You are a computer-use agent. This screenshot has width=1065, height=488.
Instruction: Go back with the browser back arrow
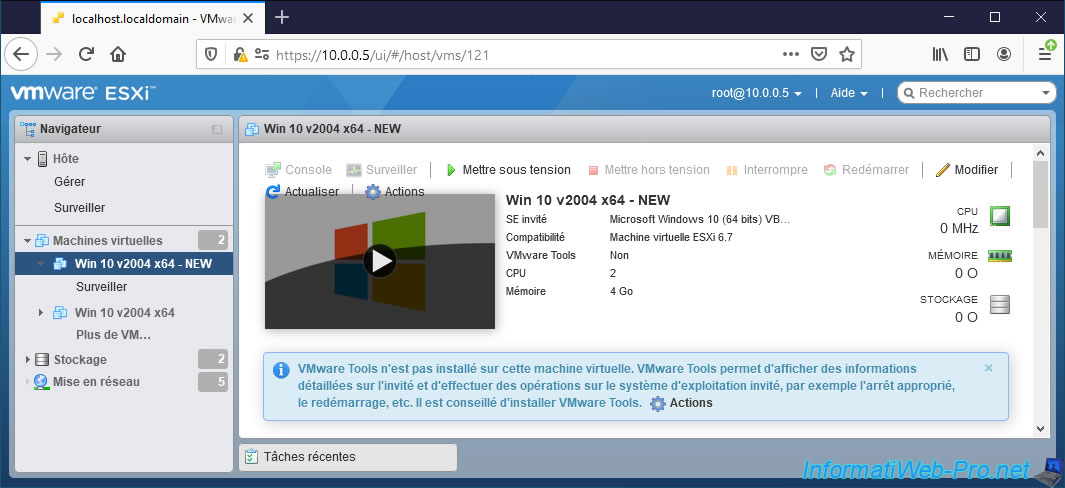tap(21, 54)
